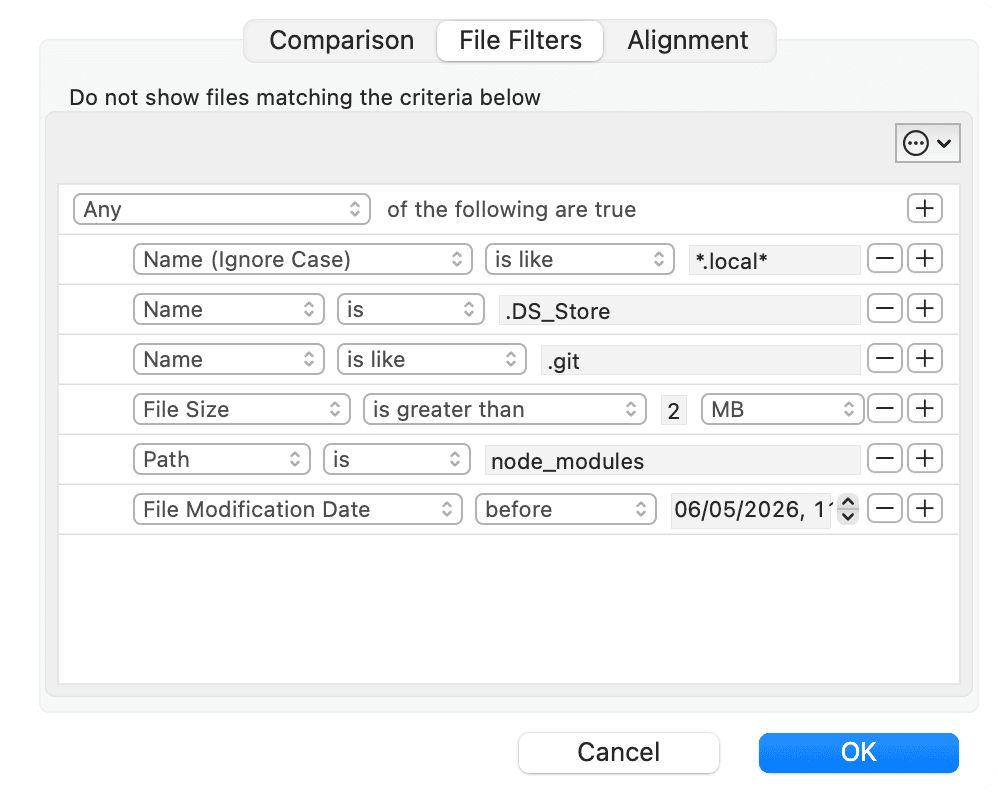This screenshot has height=792, width=998.
Task: Add a row after the .git rule
Action: click(924, 359)
